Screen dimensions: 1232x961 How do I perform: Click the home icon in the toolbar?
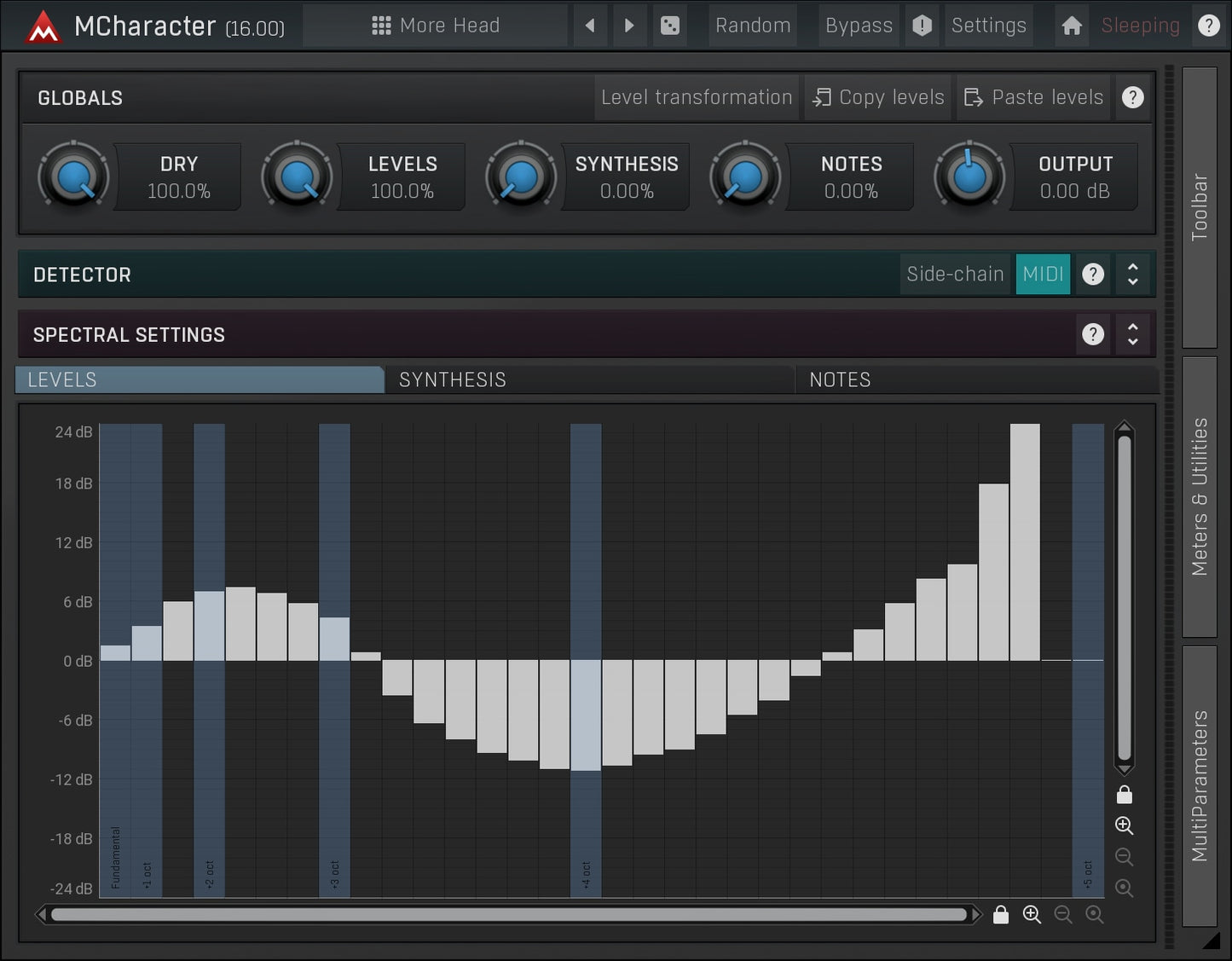point(1071,26)
